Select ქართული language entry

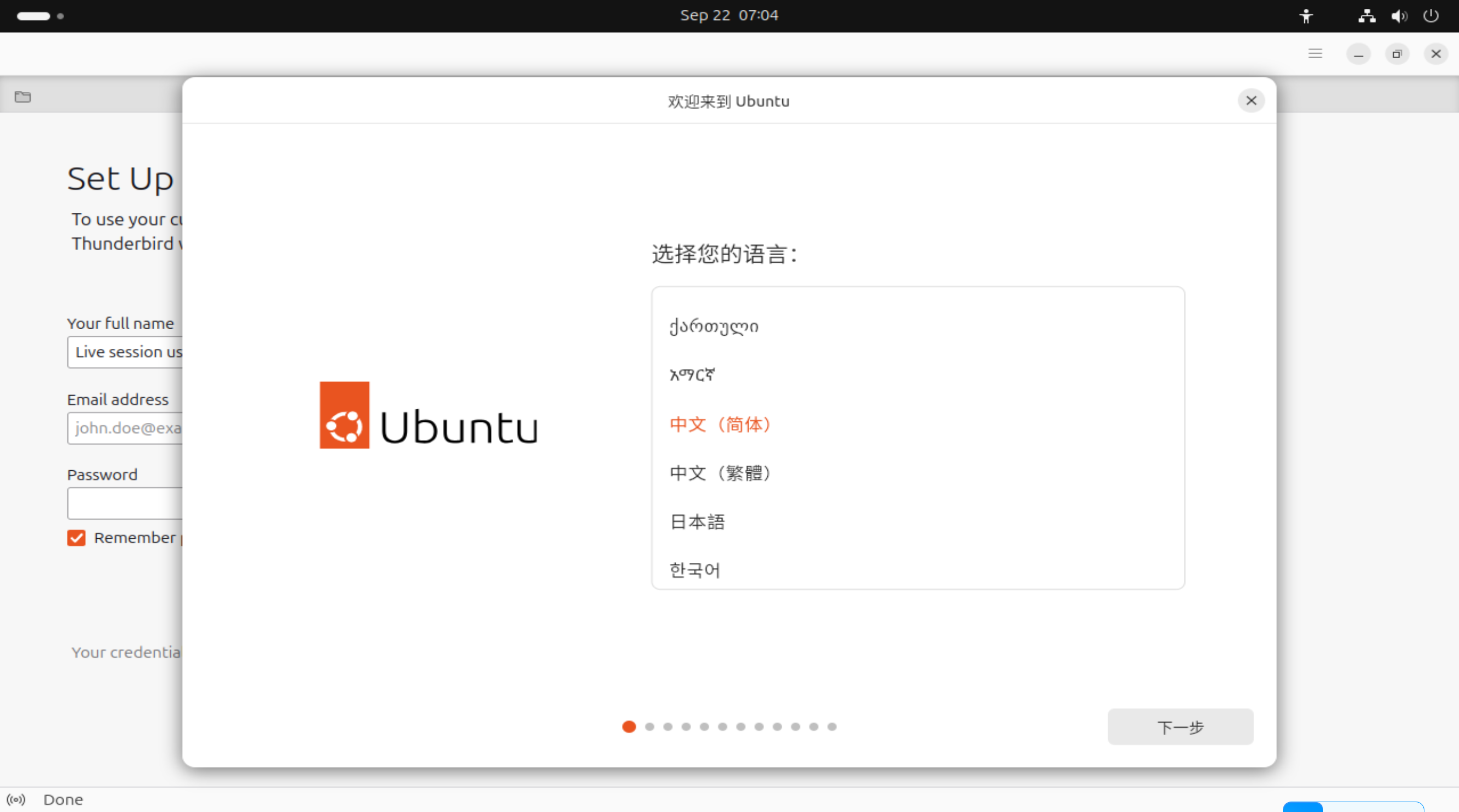(714, 327)
